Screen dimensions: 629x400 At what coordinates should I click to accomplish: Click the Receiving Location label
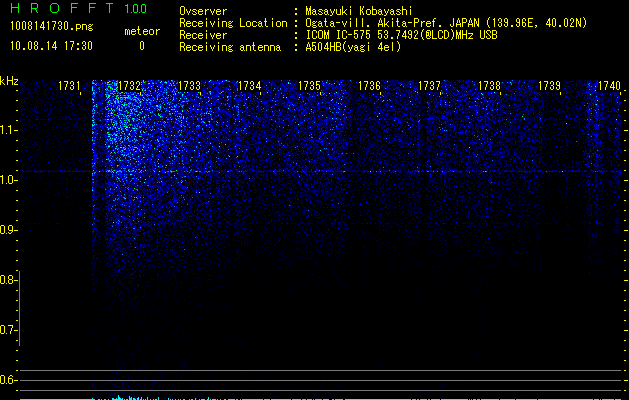[233, 23]
